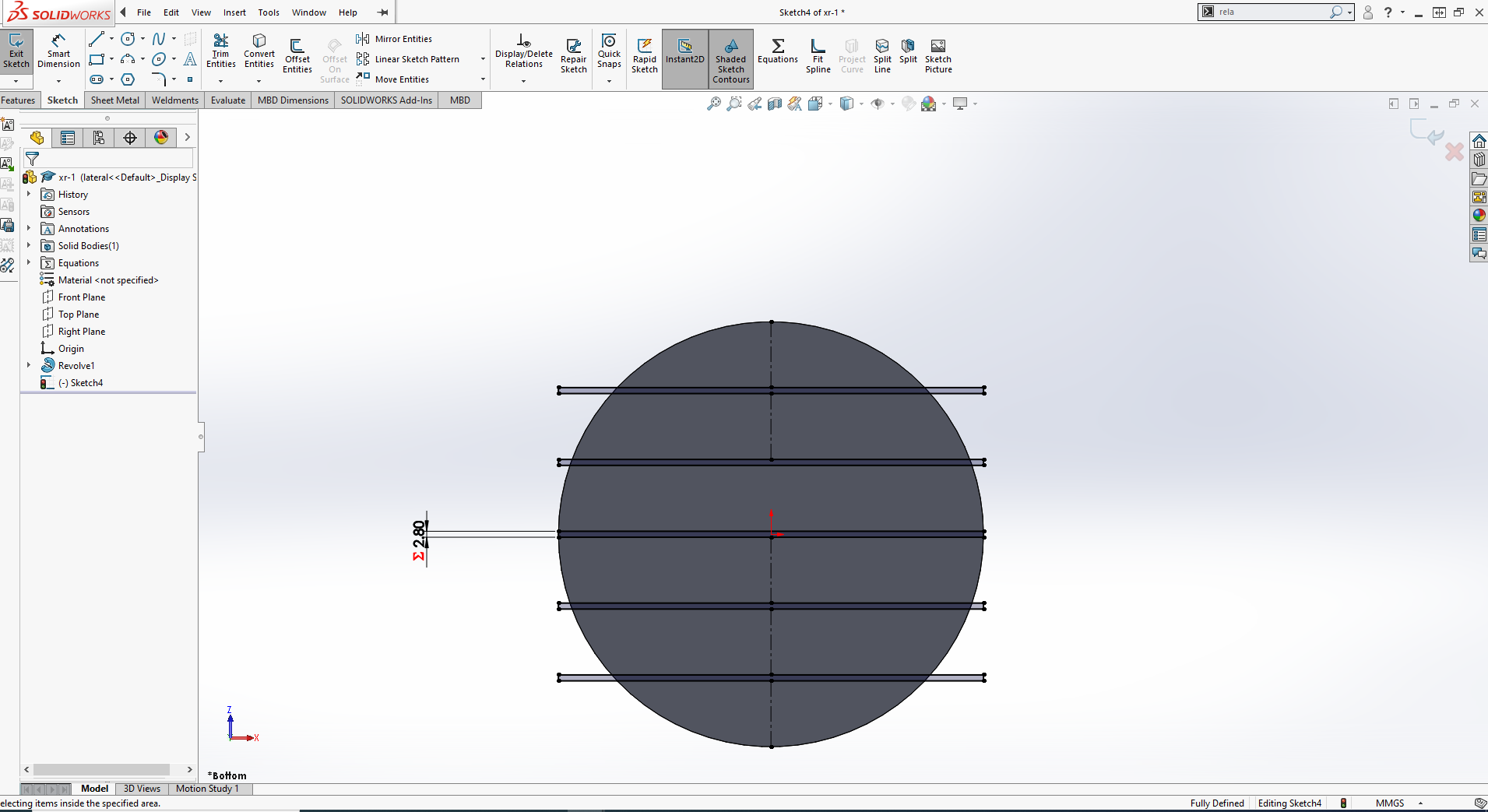Click Mirror Entities
This screenshot has height=812, width=1488.
[x=395, y=39]
